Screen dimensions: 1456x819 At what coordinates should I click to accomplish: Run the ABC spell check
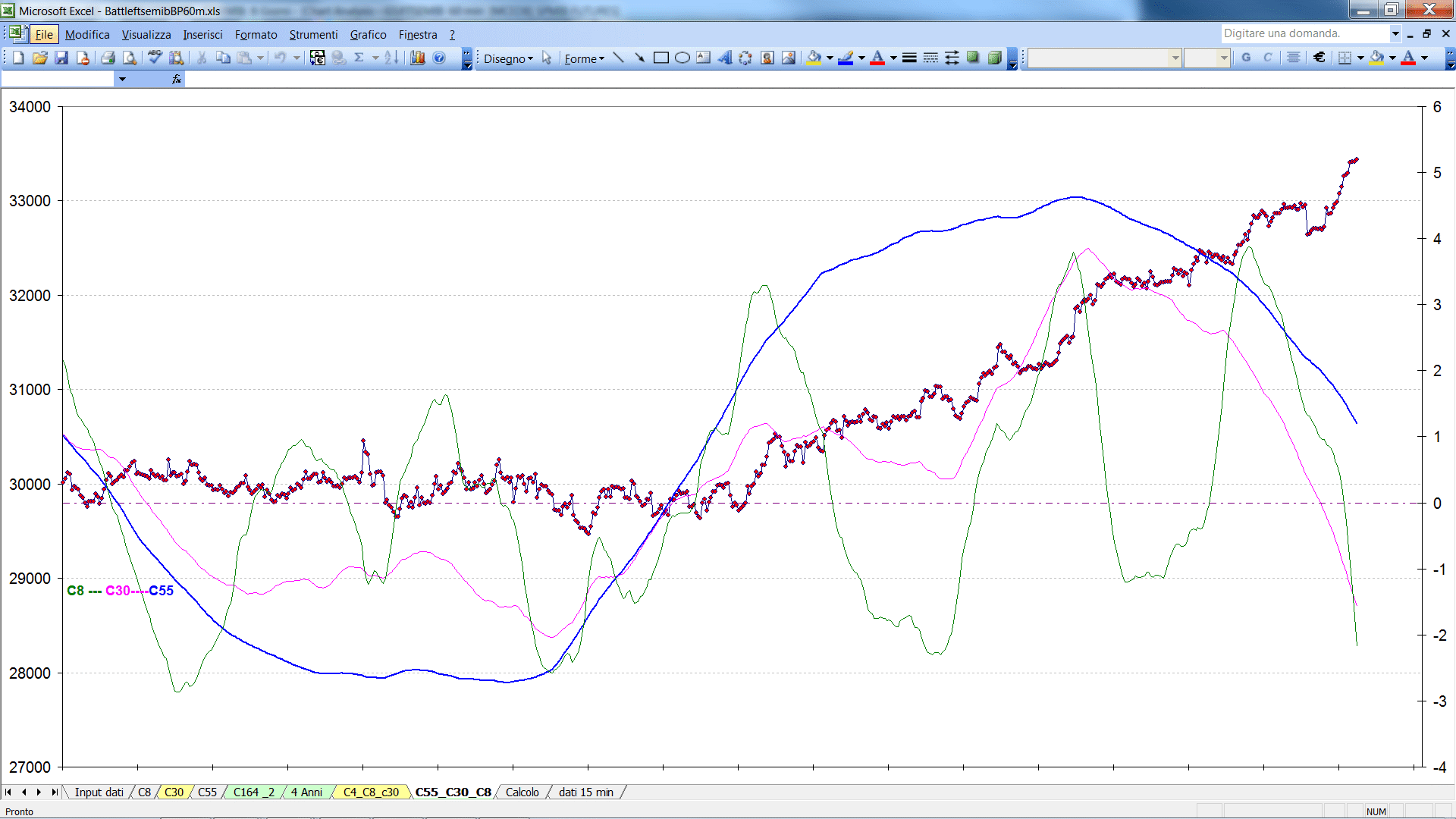coord(155,58)
